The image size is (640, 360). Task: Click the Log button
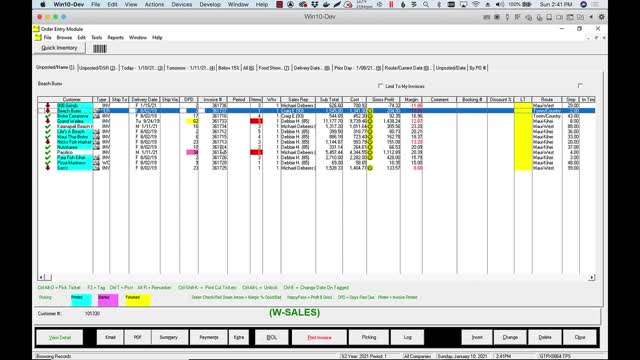[x=407, y=338]
